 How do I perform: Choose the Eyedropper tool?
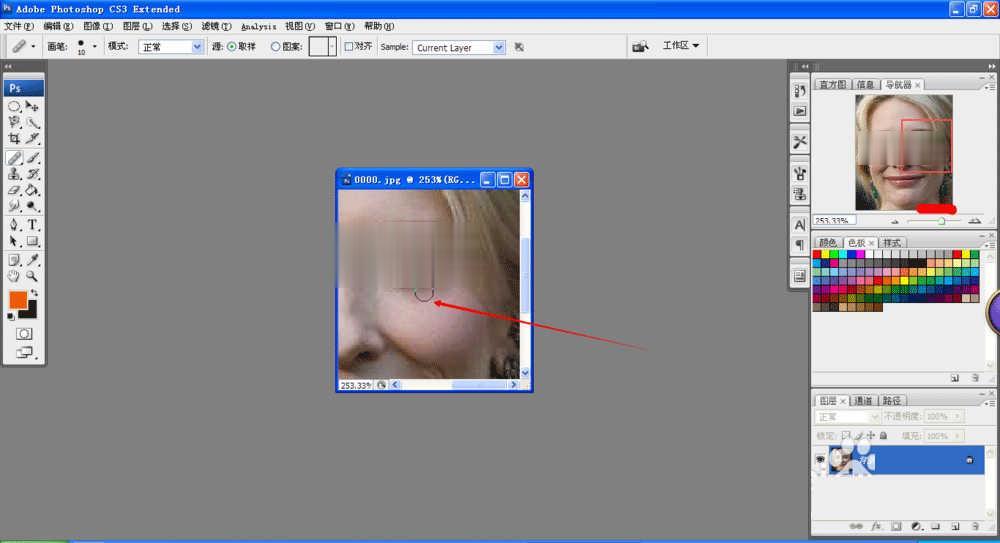[x=32, y=259]
